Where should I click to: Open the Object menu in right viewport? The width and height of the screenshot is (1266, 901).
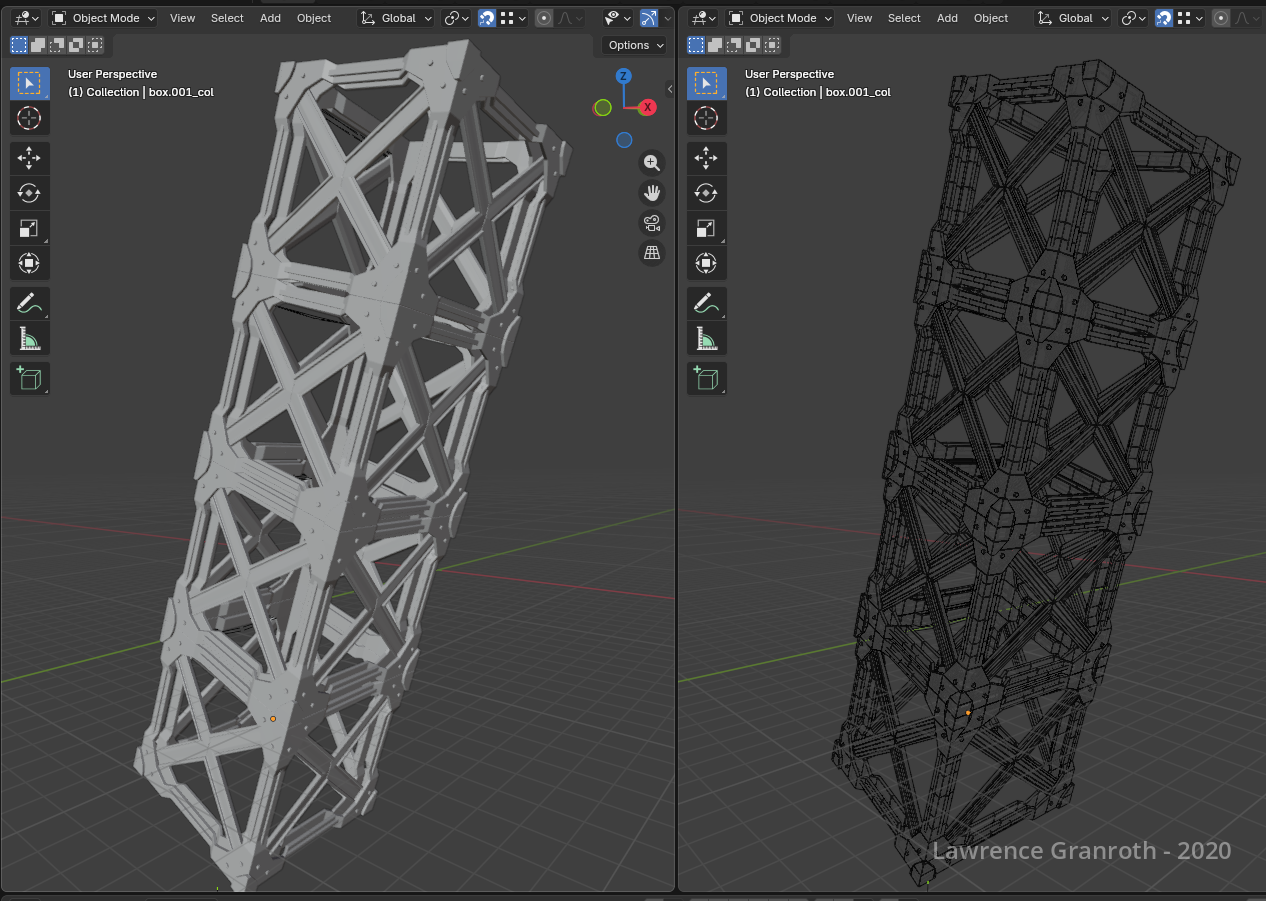(990, 18)
